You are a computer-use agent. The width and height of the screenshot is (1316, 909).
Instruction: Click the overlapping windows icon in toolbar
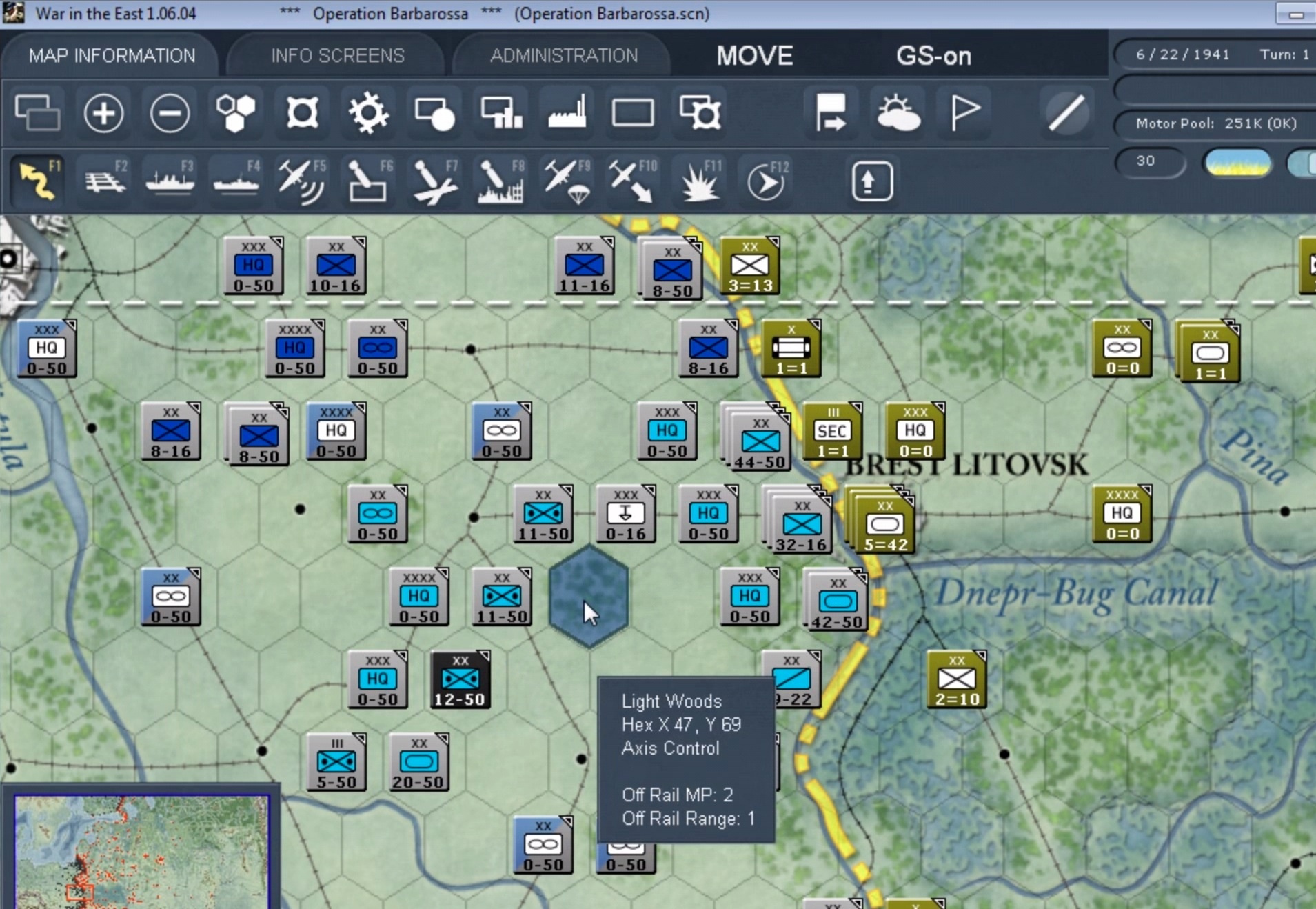tap(37, 112)
